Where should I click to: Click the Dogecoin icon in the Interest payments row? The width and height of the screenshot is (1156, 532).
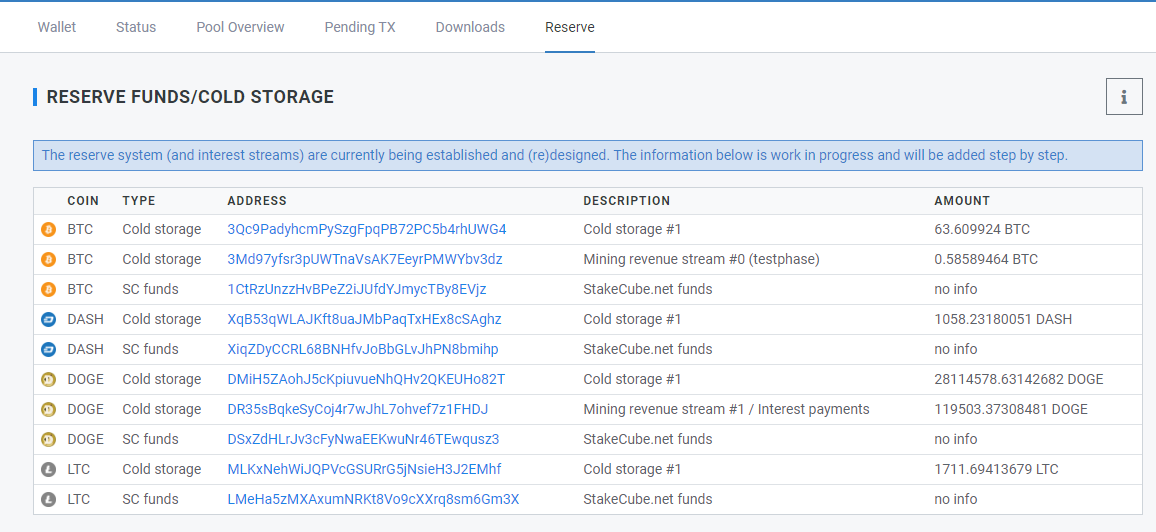(x=49, y=409)
